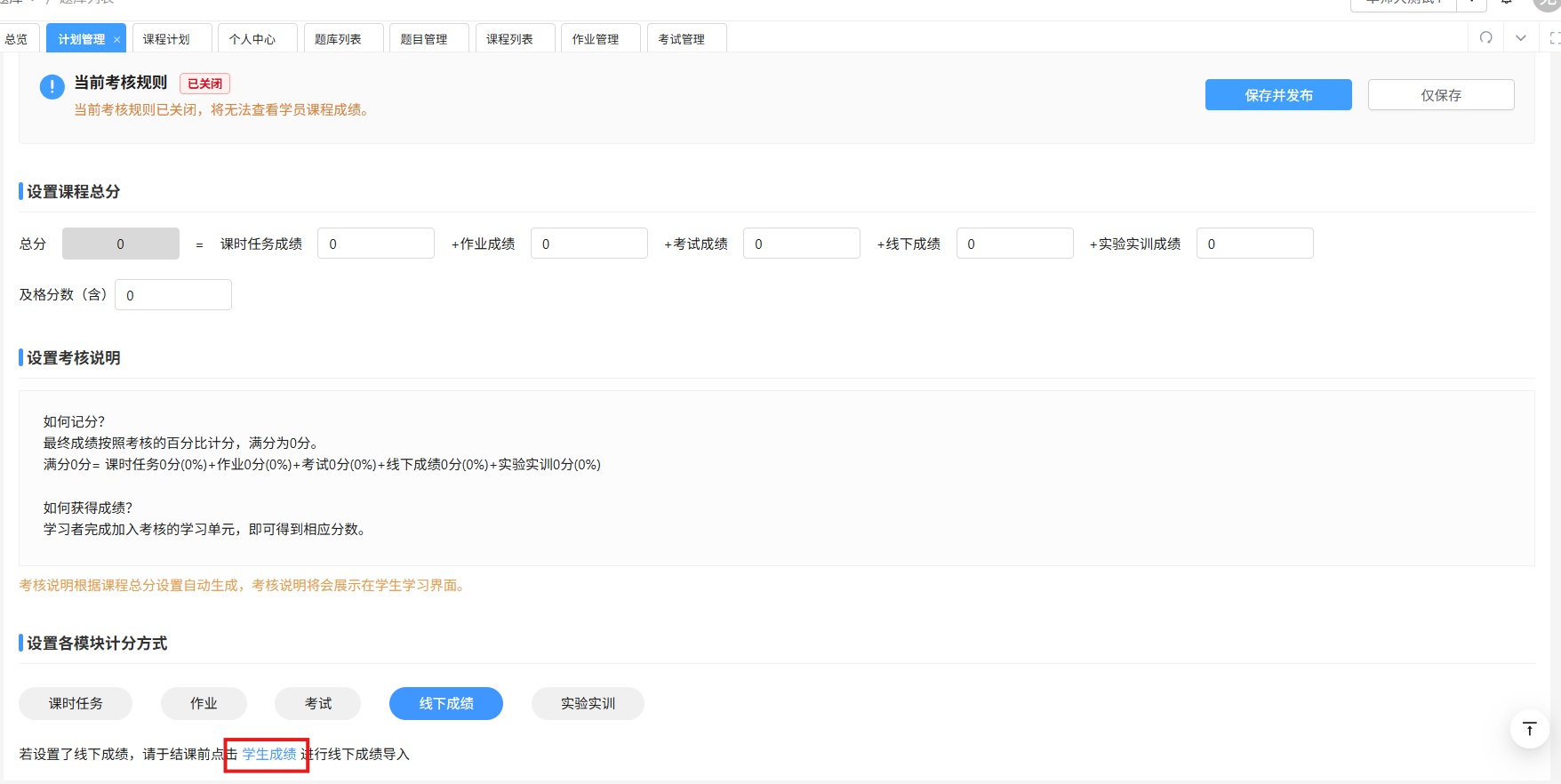The image size is (1561, 784).
Task: Click the blue exclamation info icon
Action: click(52, 86)
